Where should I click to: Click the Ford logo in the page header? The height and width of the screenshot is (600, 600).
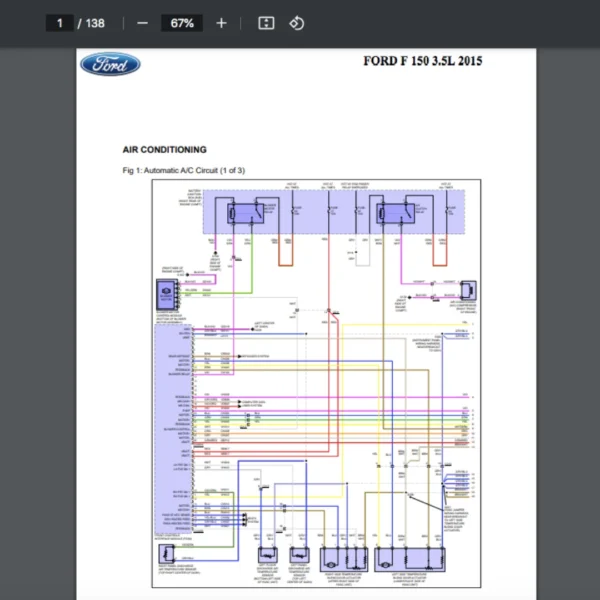point(110,65)
